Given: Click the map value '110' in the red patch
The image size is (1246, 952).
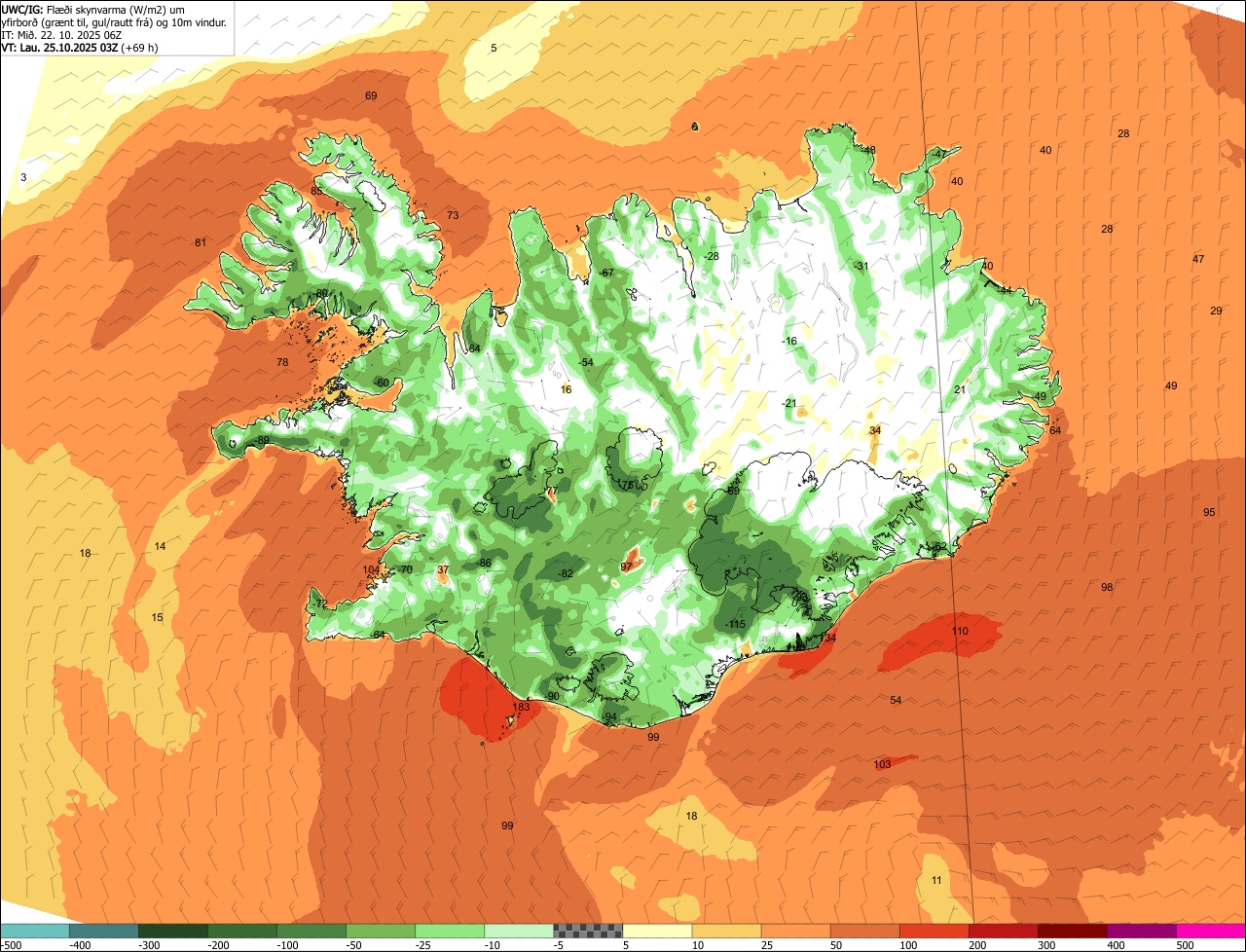Looking at the screenshot, I should (960, 631).
